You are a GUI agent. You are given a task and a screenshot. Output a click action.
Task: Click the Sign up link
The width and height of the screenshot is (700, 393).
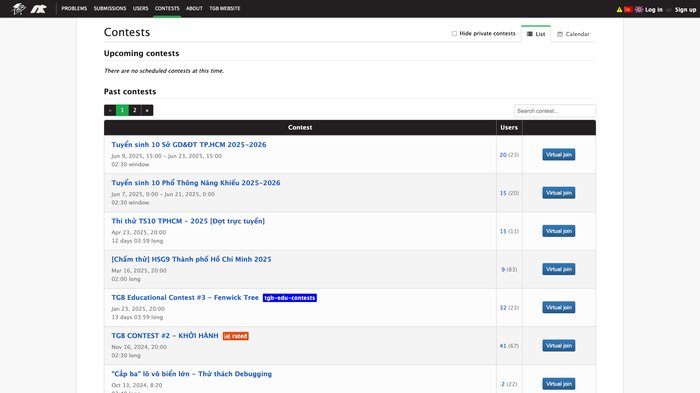tap(685, 9)
